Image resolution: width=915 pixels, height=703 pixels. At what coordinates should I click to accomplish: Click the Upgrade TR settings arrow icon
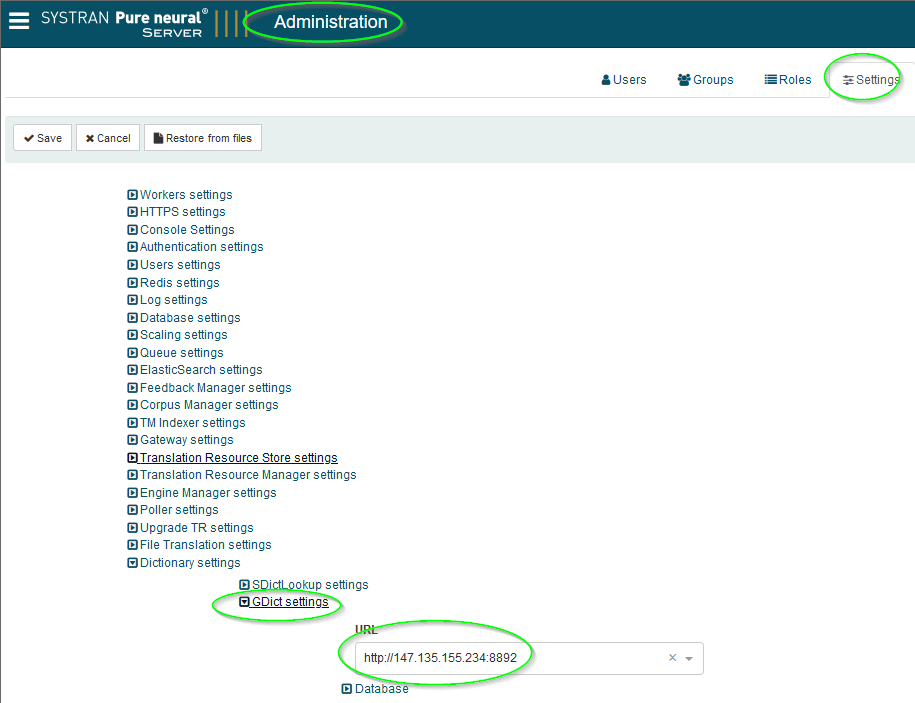132,528
